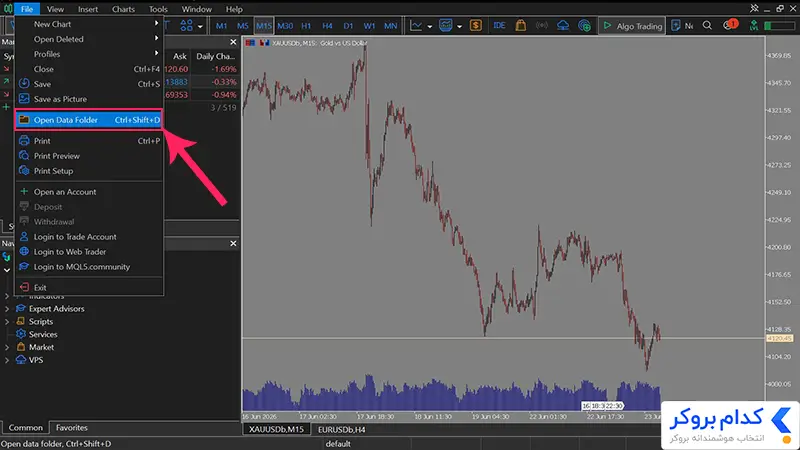
Task: Switch chart to H4 timeframe
Action: 327,26
